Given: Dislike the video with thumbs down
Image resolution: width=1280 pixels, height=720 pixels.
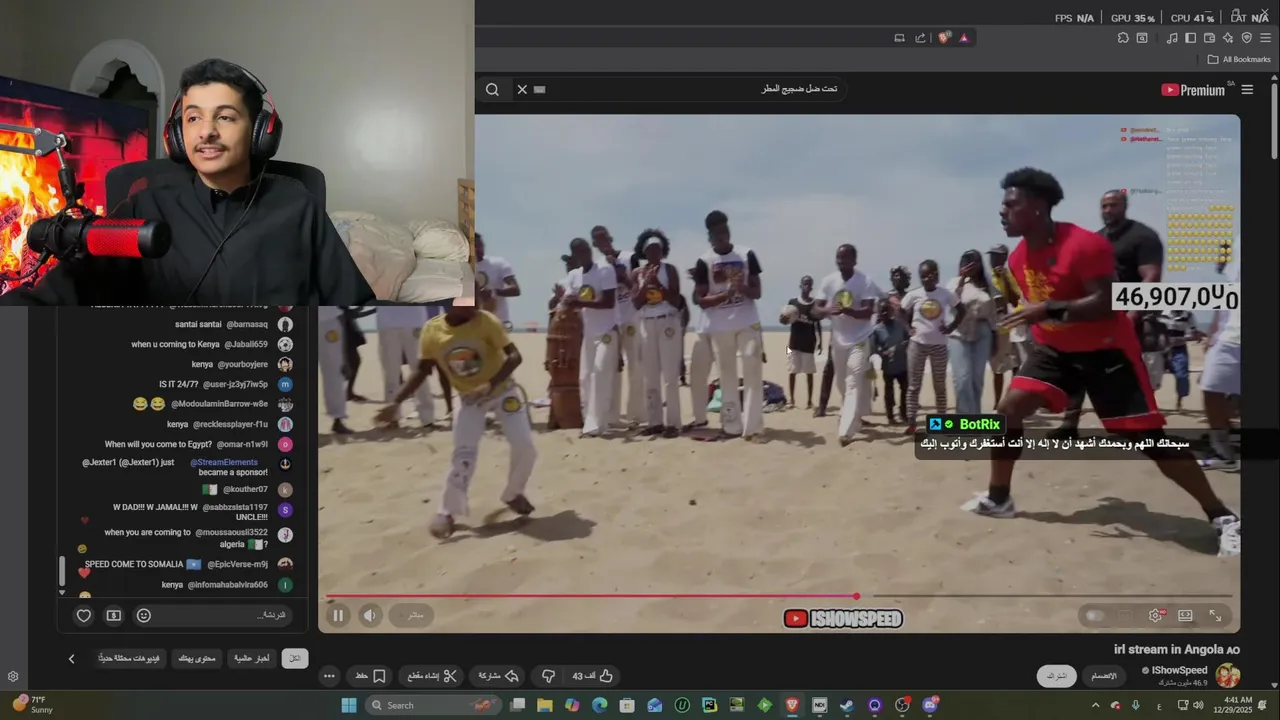Looking at the screenshot, I should pyautogui.click(x=548, y=676).
